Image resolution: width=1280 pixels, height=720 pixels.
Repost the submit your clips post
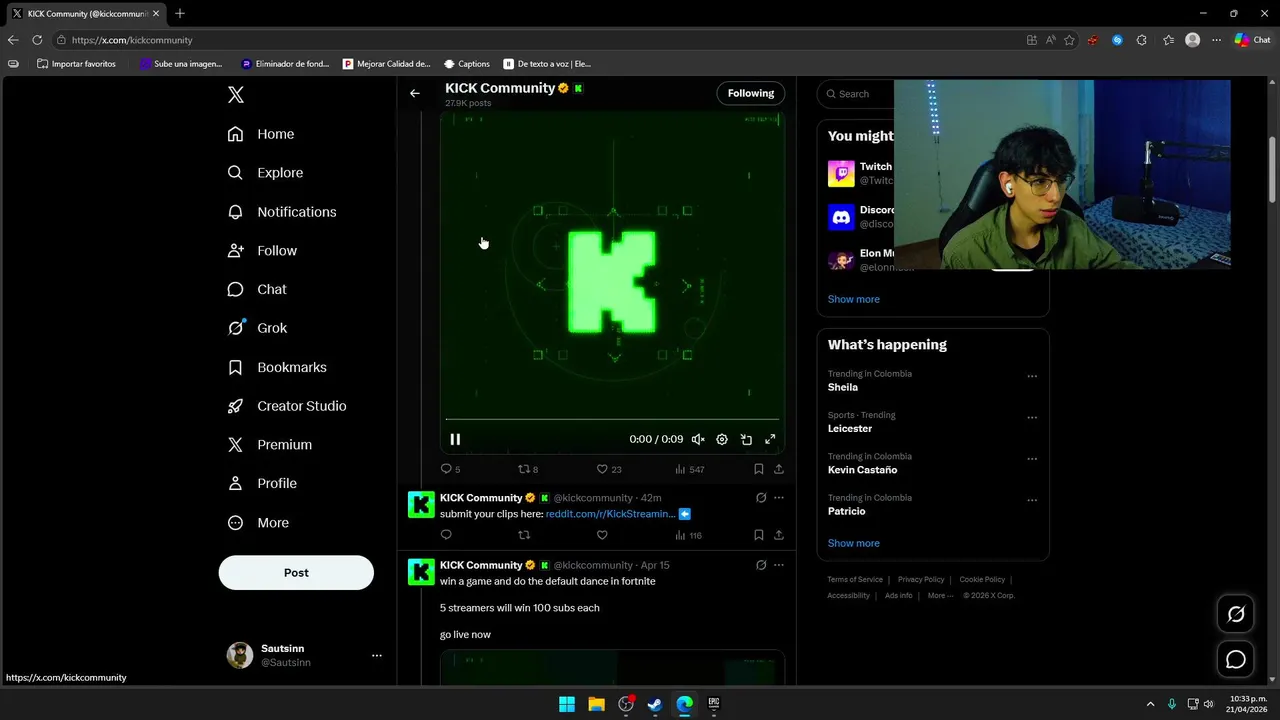[524, 535]
